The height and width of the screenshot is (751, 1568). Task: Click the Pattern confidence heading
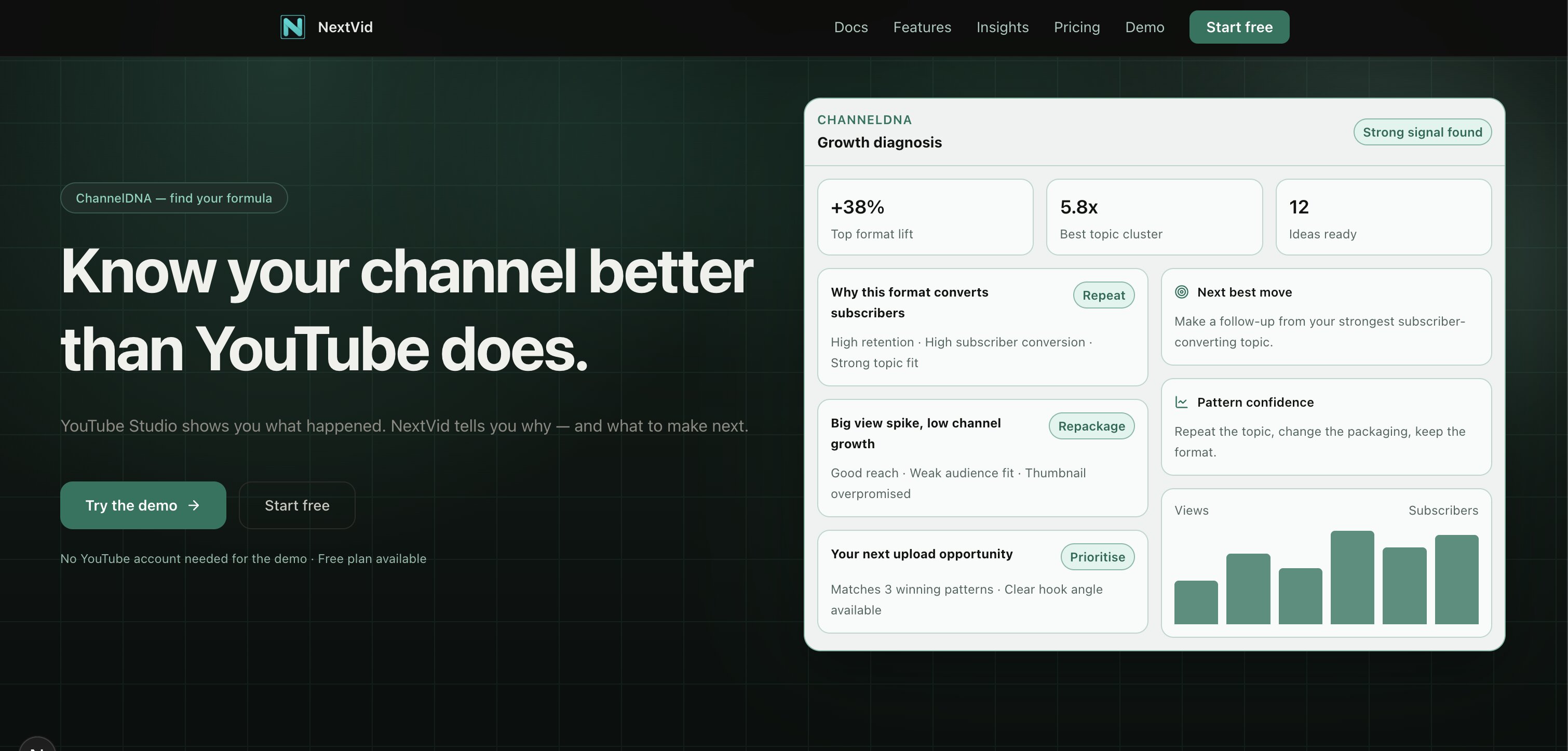[1255, 403]
